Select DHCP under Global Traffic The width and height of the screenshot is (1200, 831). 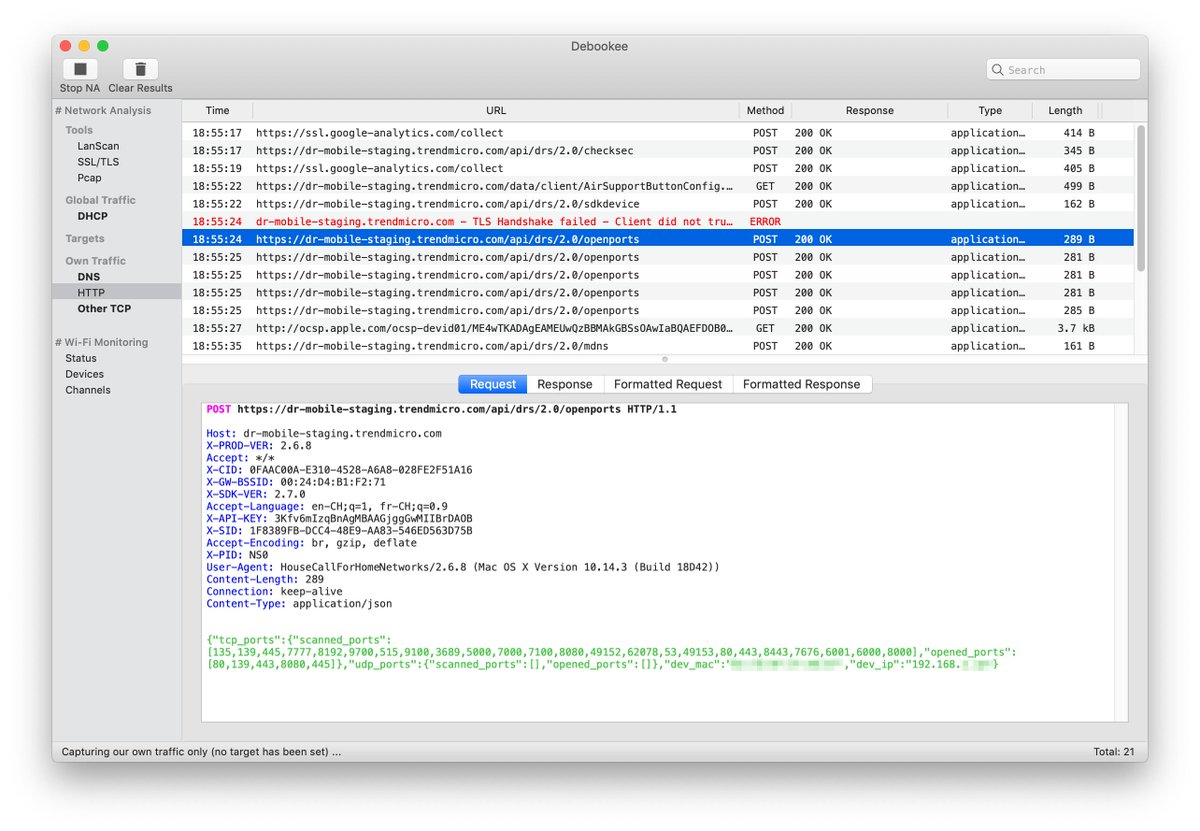pos(92,216)
